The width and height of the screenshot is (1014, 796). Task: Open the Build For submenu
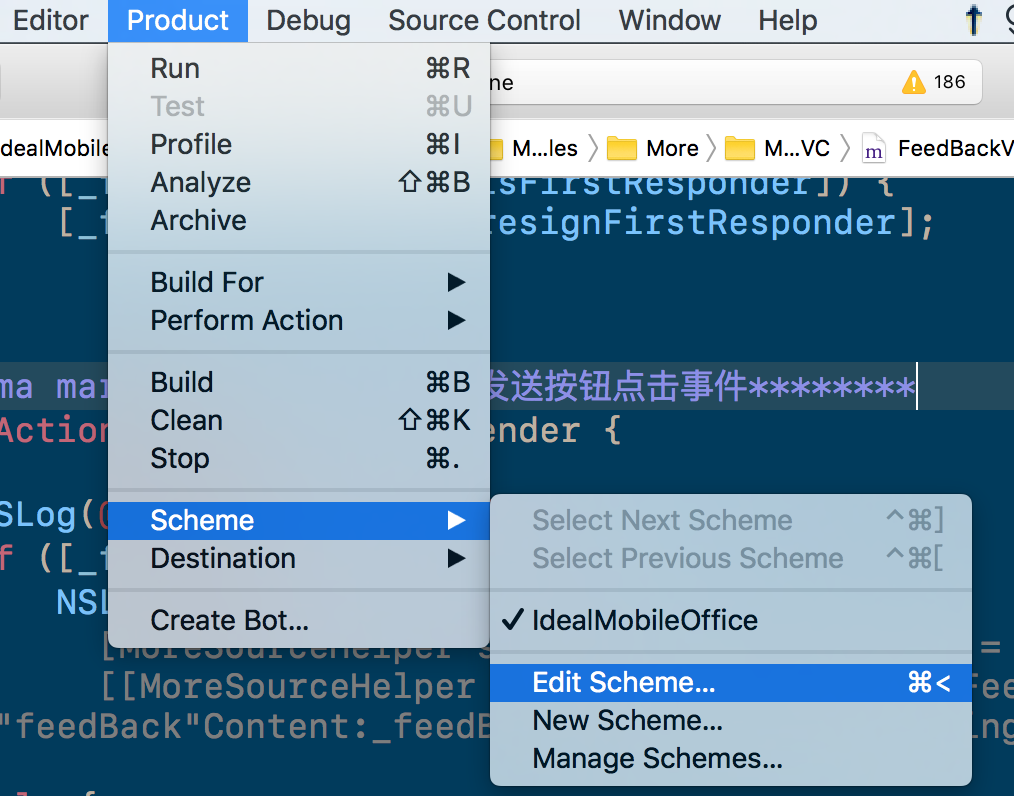point(206,282)
